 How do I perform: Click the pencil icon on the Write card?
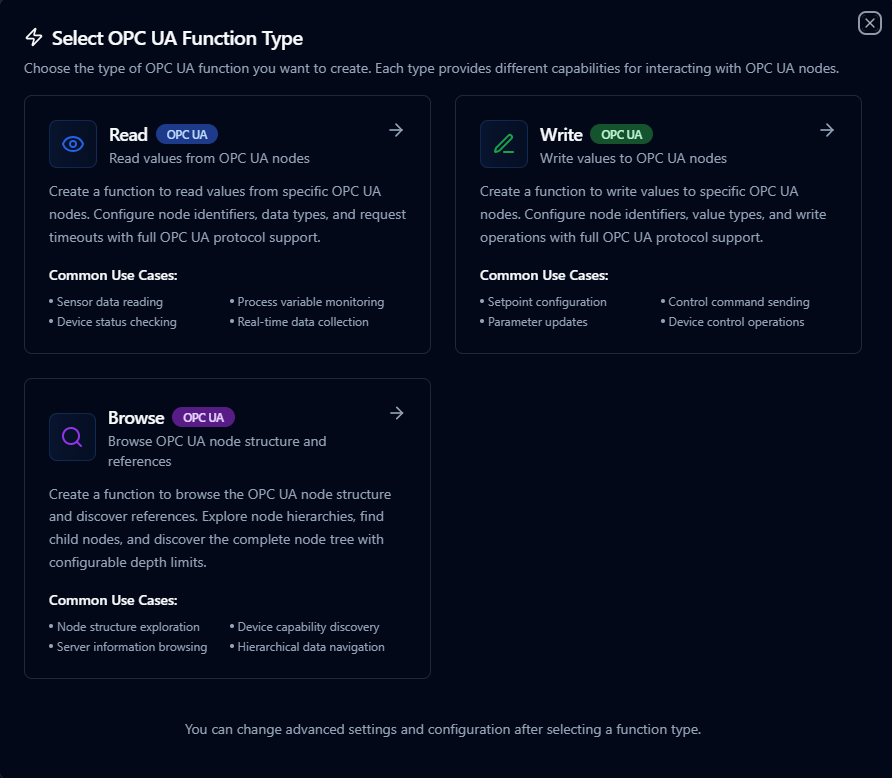[x=503, y=144]
